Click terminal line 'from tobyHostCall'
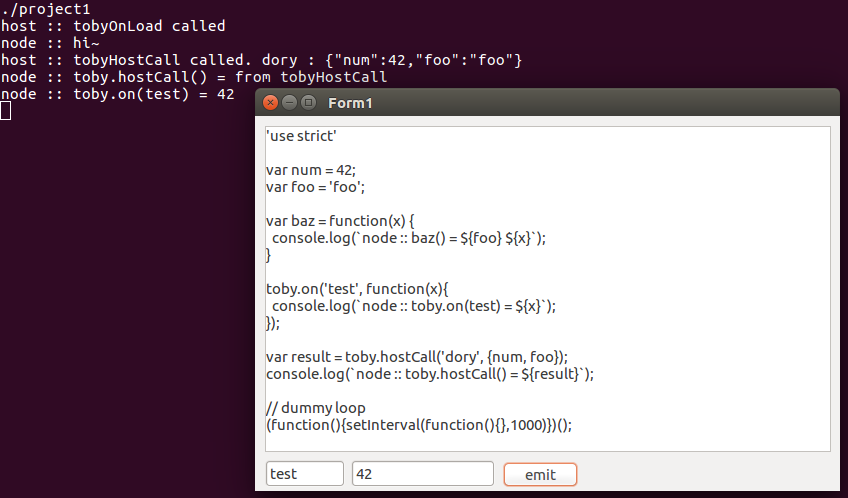 coord(194,77)
